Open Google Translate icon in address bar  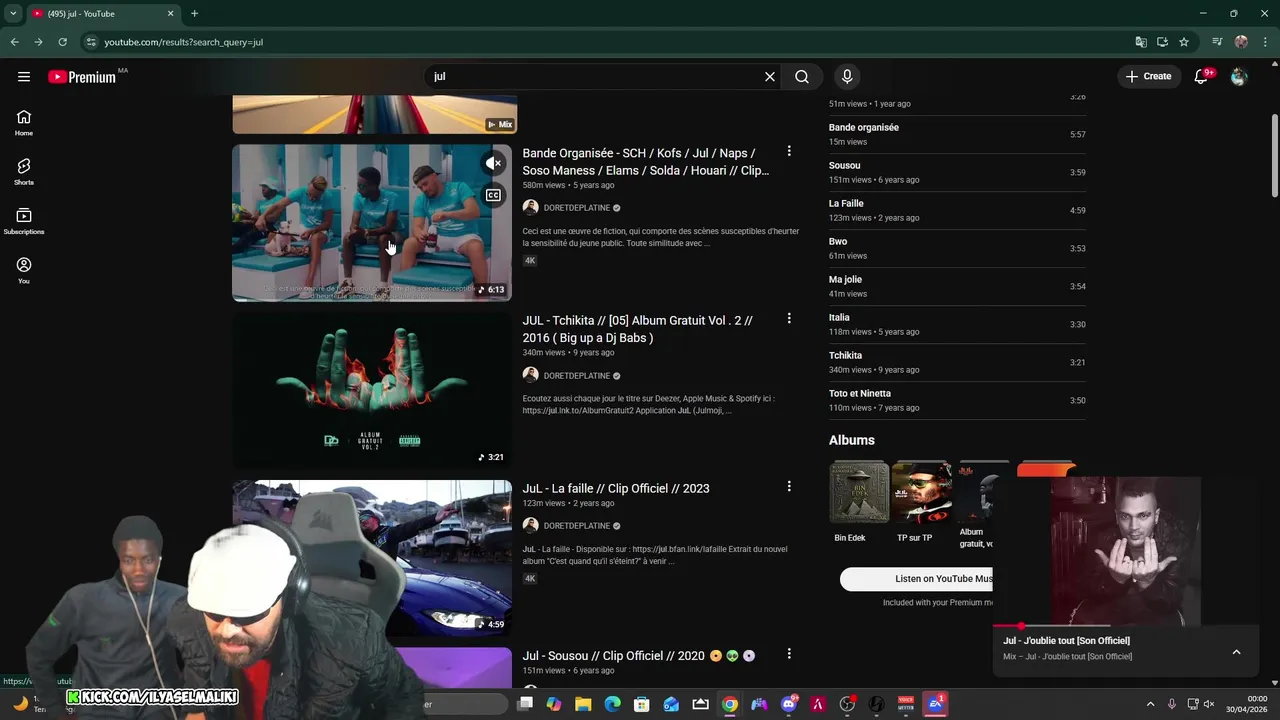1141,42
